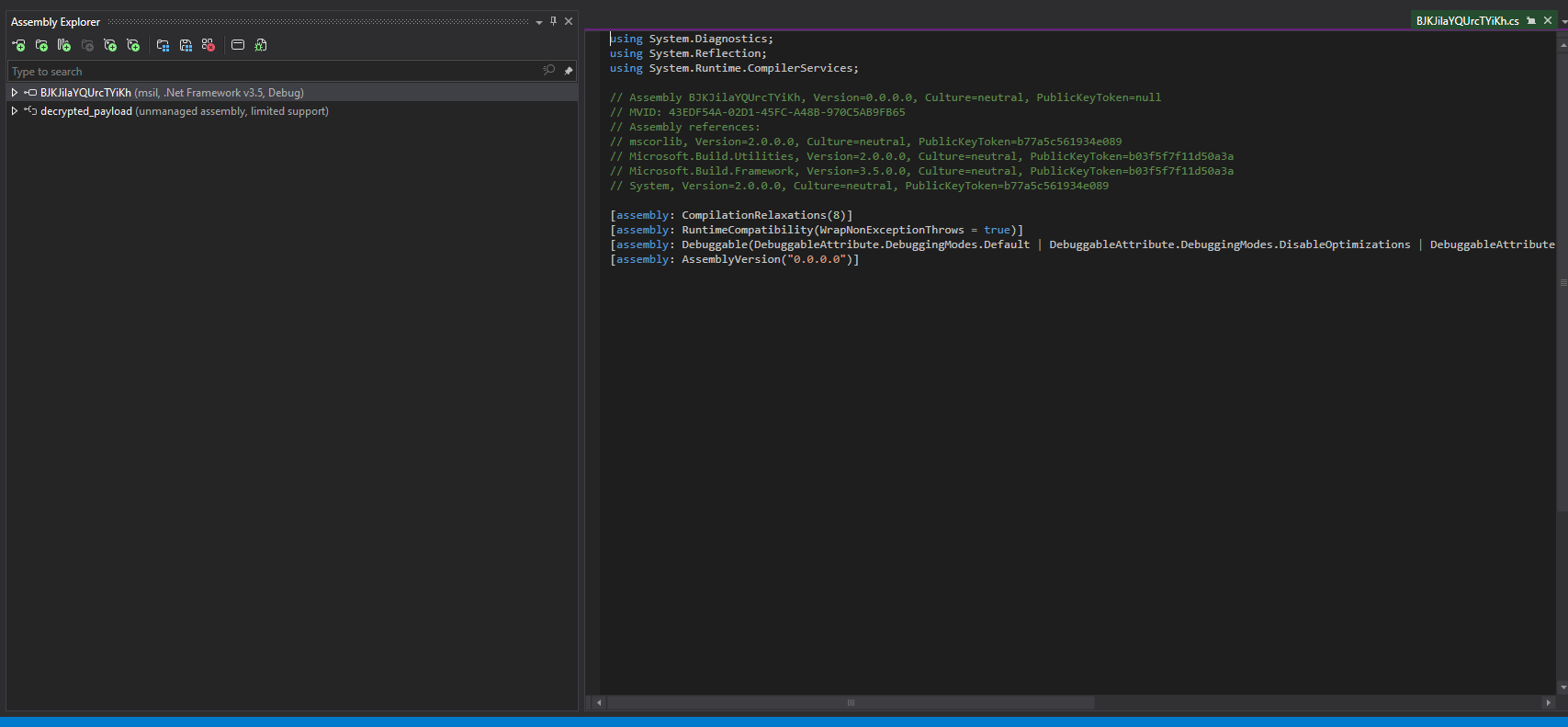Toggle the pin icon inside the search box

(x=569, y=71)
